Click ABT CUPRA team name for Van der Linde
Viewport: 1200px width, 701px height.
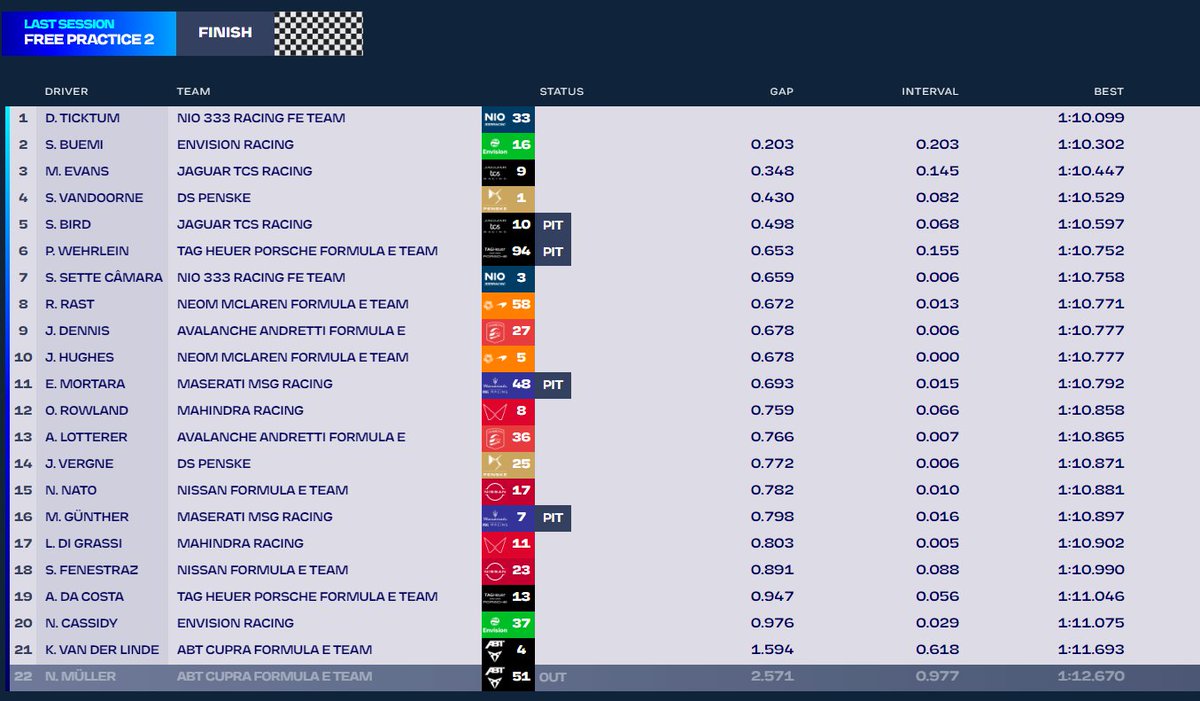point(274,649)
